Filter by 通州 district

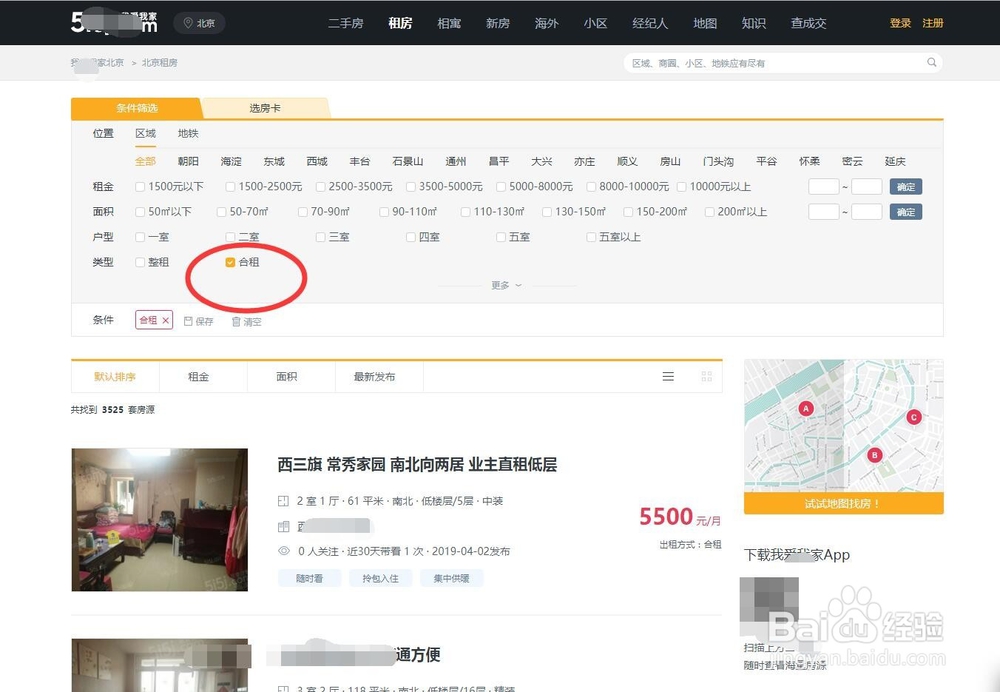click(455, 161)
